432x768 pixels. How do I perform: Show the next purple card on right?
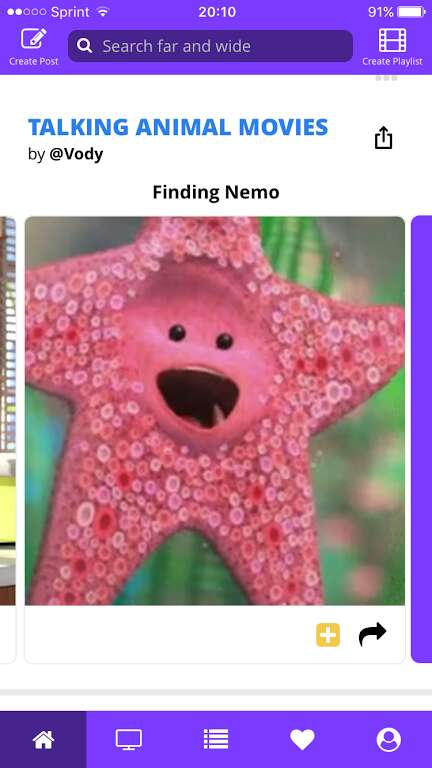click(421, 439)
